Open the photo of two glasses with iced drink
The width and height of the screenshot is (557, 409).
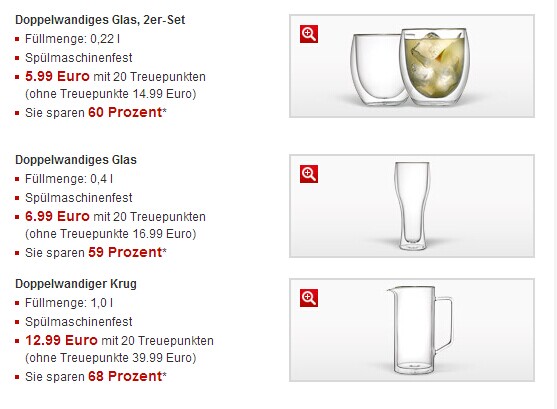click(412, 66)
